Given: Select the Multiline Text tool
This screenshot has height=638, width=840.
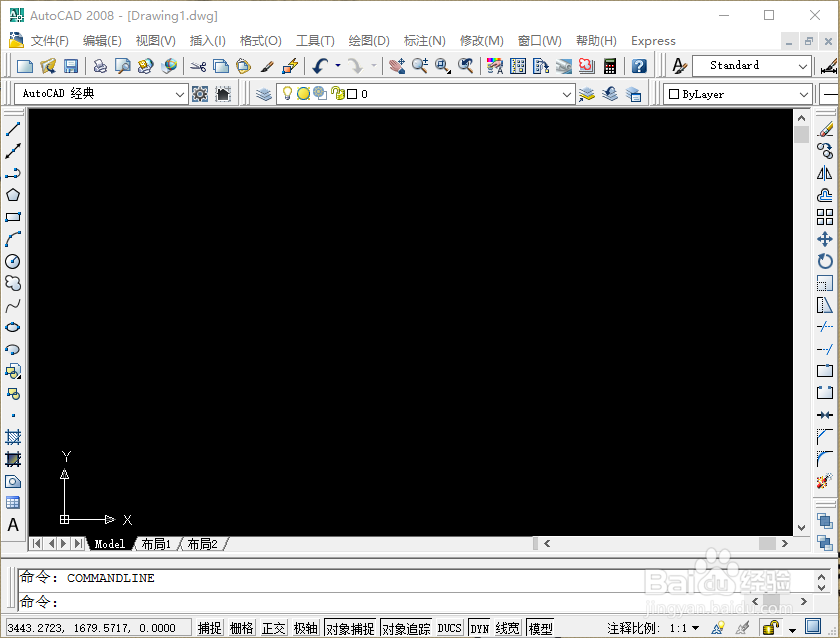Looking at the screenshot, I should point(13,525).
